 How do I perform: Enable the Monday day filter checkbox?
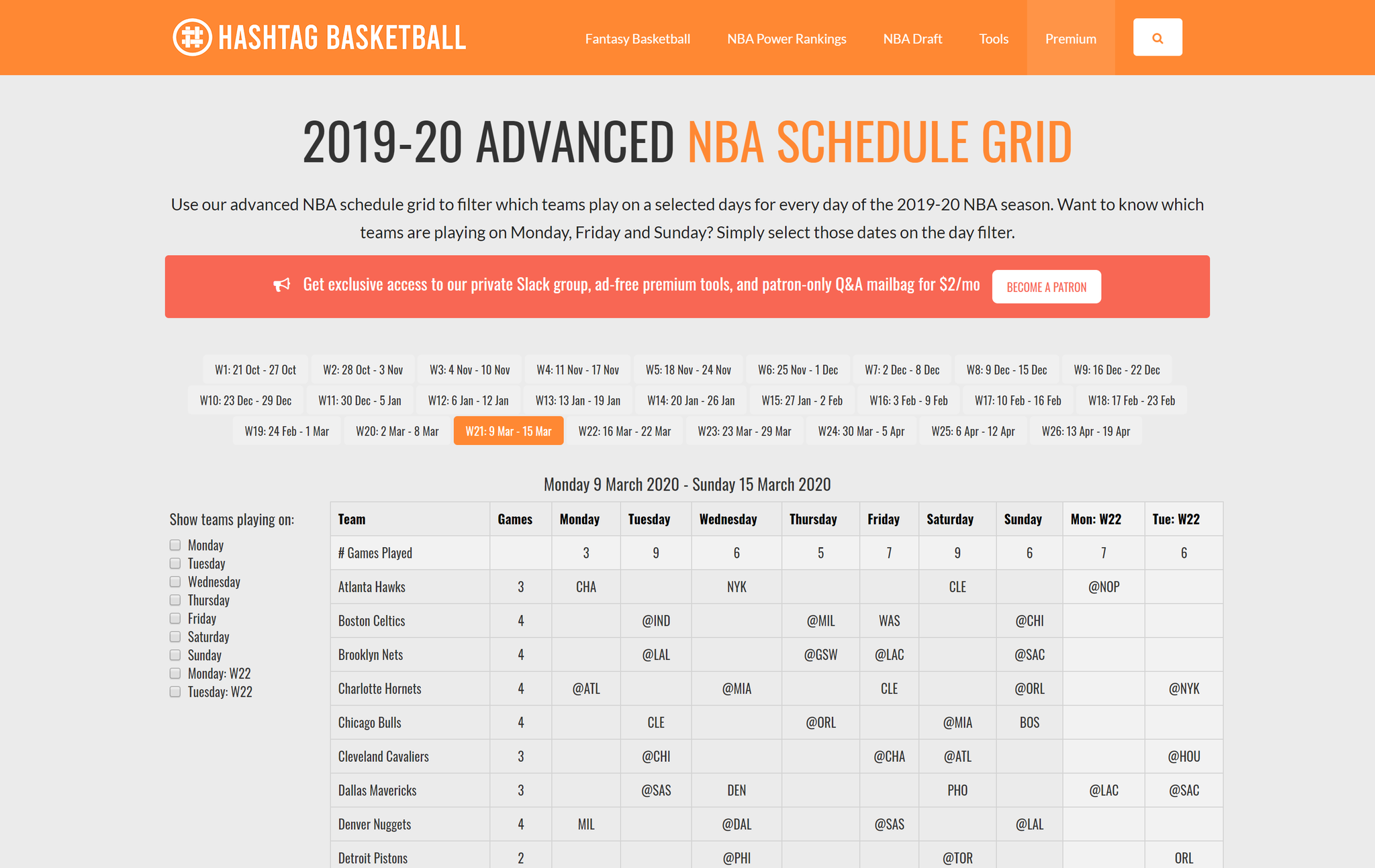tap(175, 545)
